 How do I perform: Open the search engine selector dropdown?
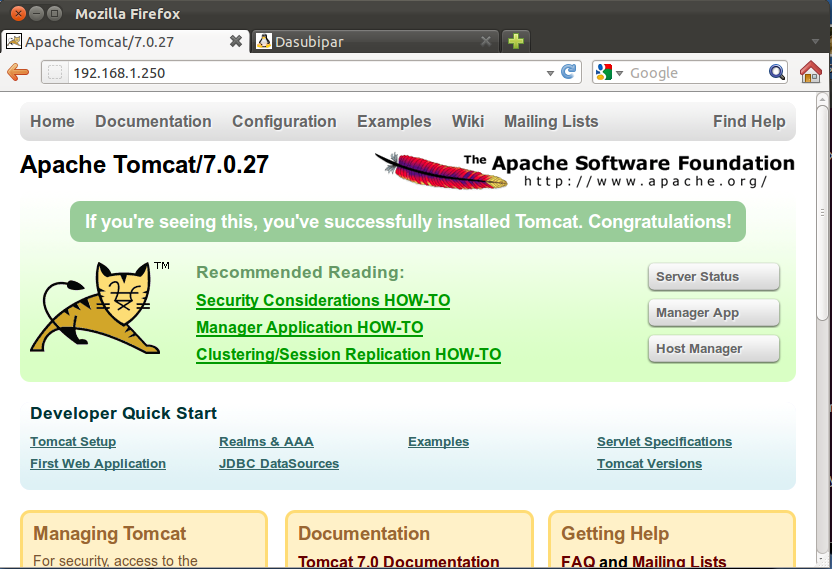[x=619, y=73]
